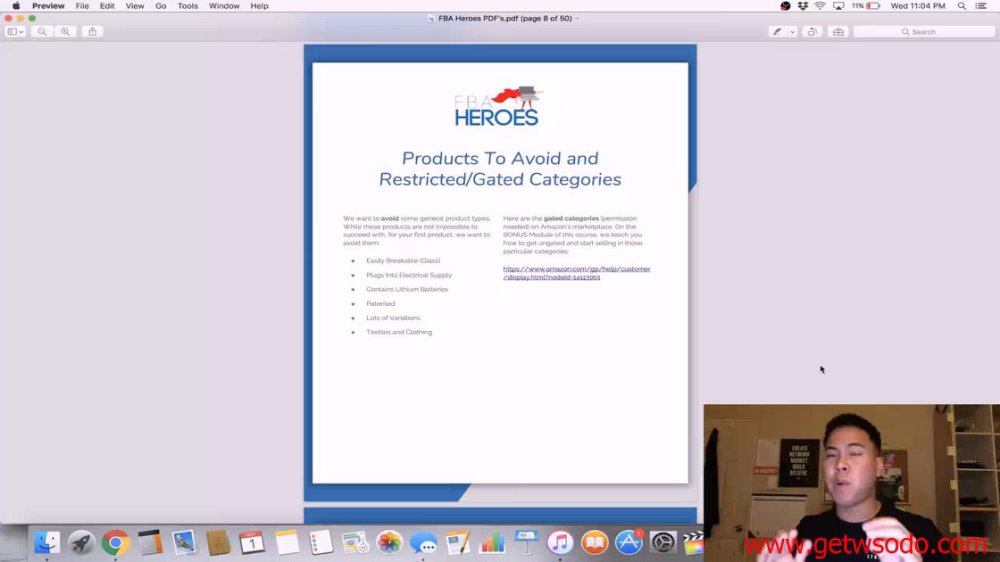Screen dimensions: 1000x562
Task: Show the Markup Toolbar toolbox icon
Action: [838, 31]
